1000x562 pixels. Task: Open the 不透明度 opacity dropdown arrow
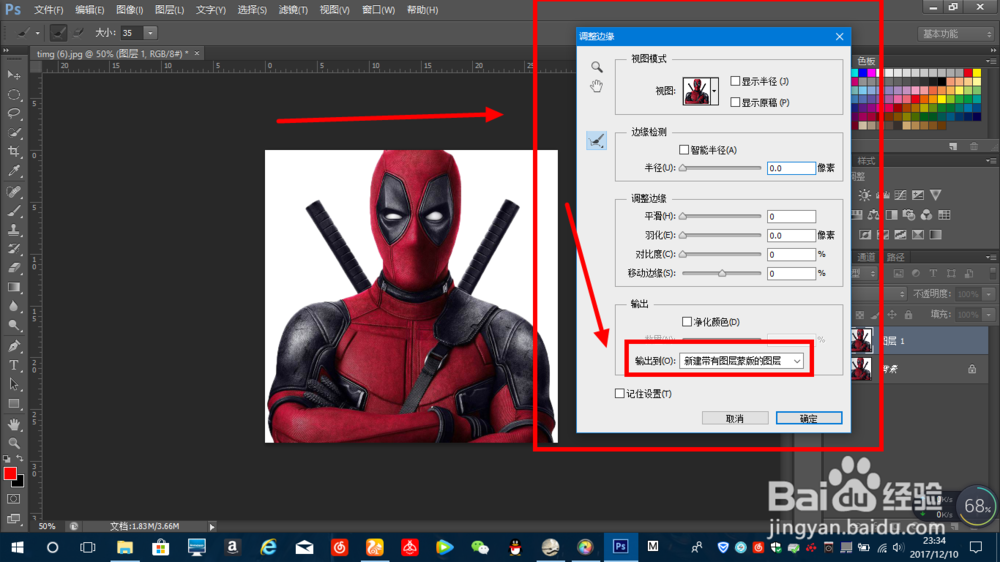tap(989, 293)
